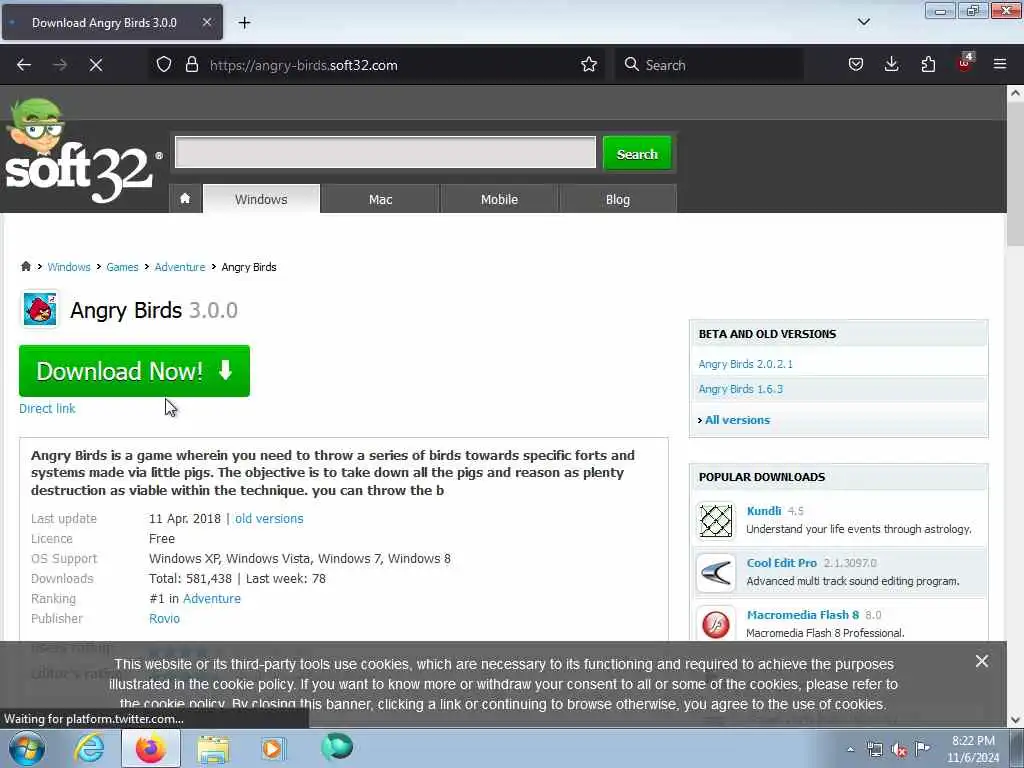
Task: Launch Internet Explorer from taskbar
Action: coord(89,748)
